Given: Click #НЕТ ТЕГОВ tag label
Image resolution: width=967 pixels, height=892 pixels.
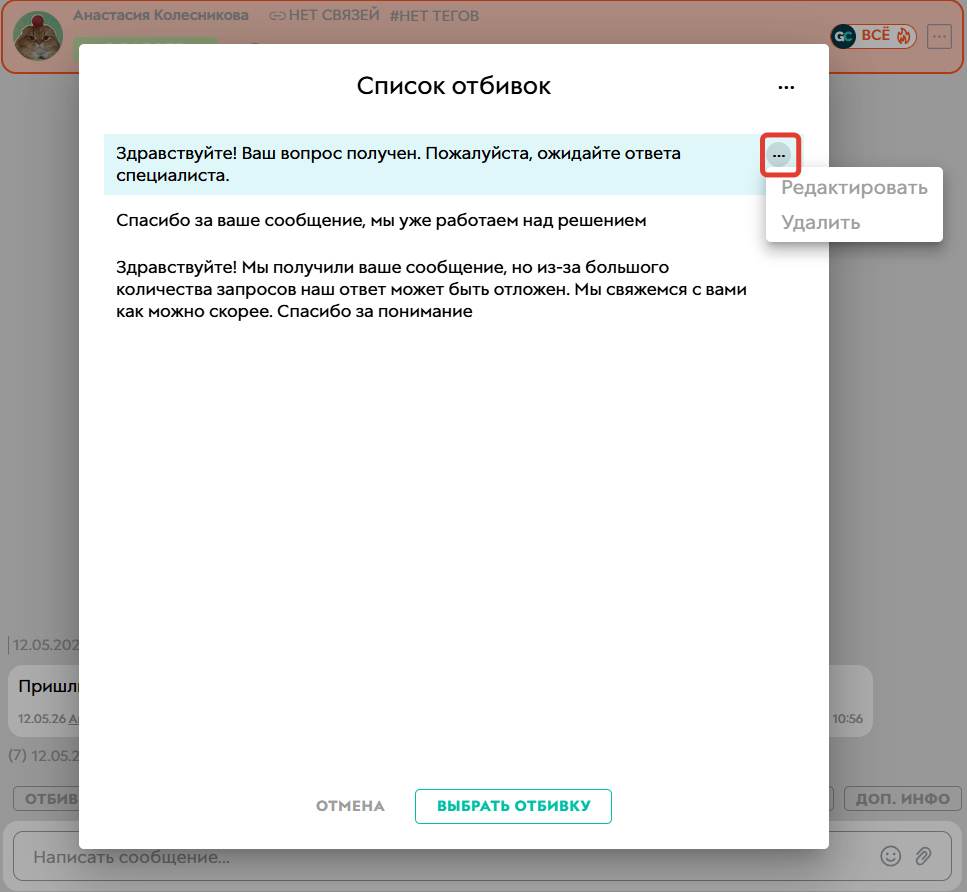Looking at the screenshot, I should point(434,15).
